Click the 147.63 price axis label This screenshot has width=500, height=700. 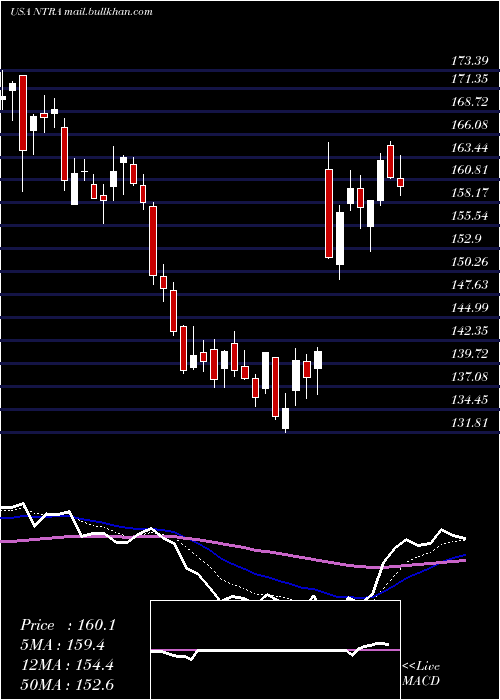tap(470, 284)
